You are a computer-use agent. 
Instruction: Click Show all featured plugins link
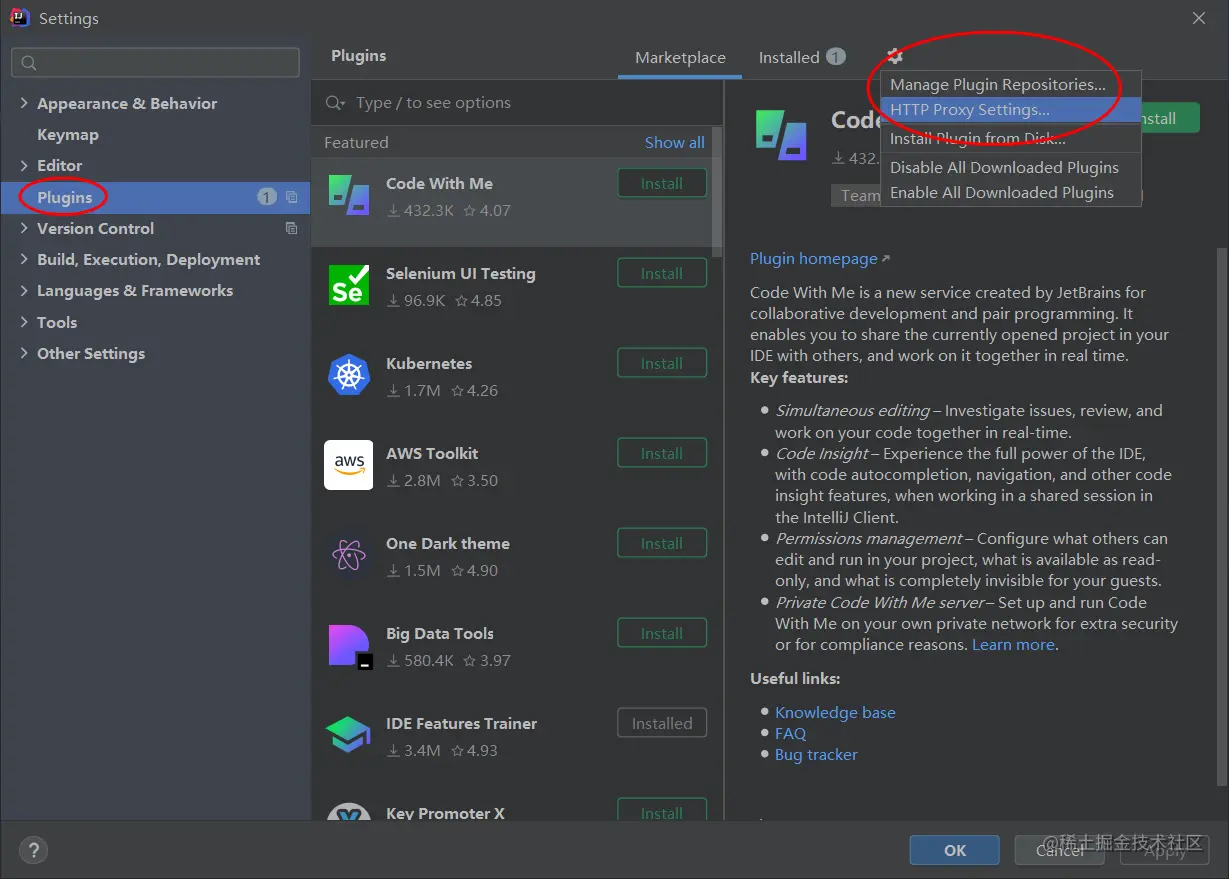click(674, 143)
